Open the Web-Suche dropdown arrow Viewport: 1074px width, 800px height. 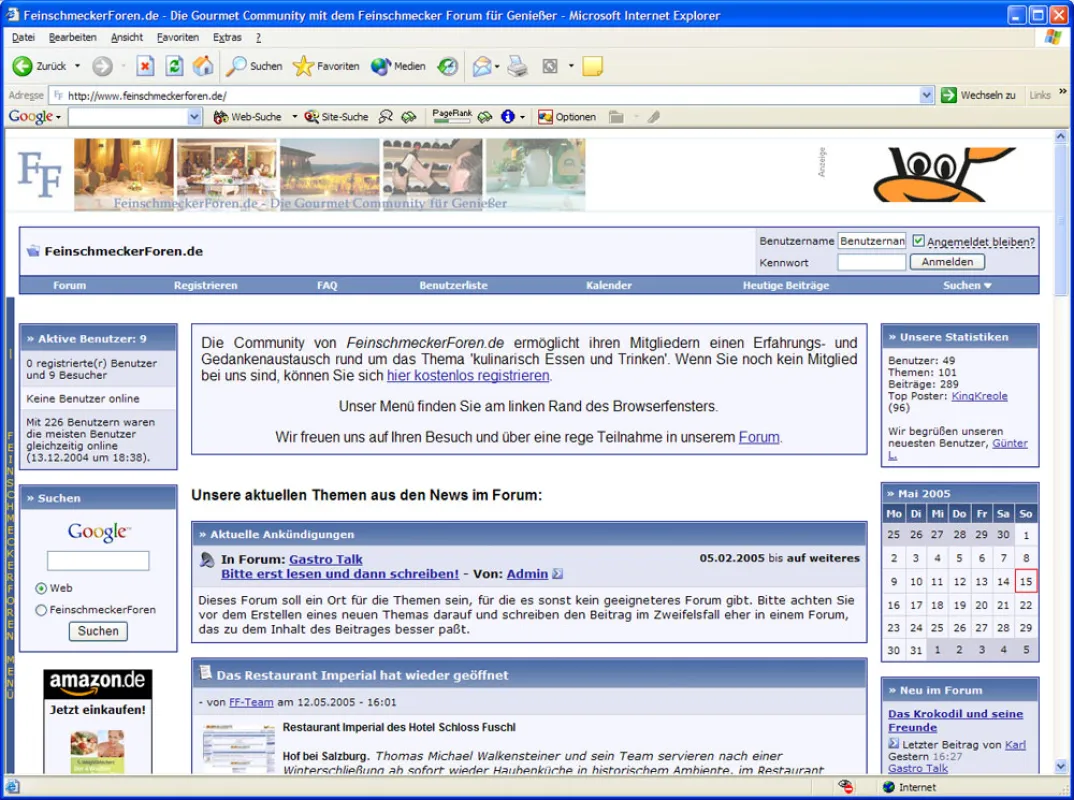point(295,117)
